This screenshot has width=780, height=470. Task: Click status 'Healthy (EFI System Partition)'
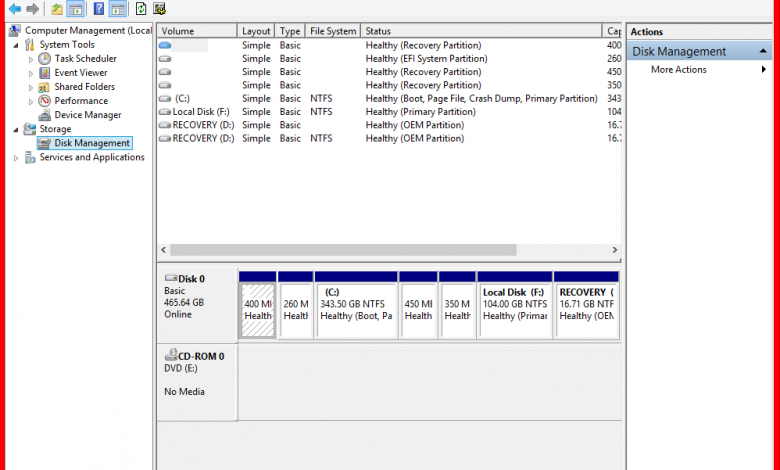pos(426,59)
